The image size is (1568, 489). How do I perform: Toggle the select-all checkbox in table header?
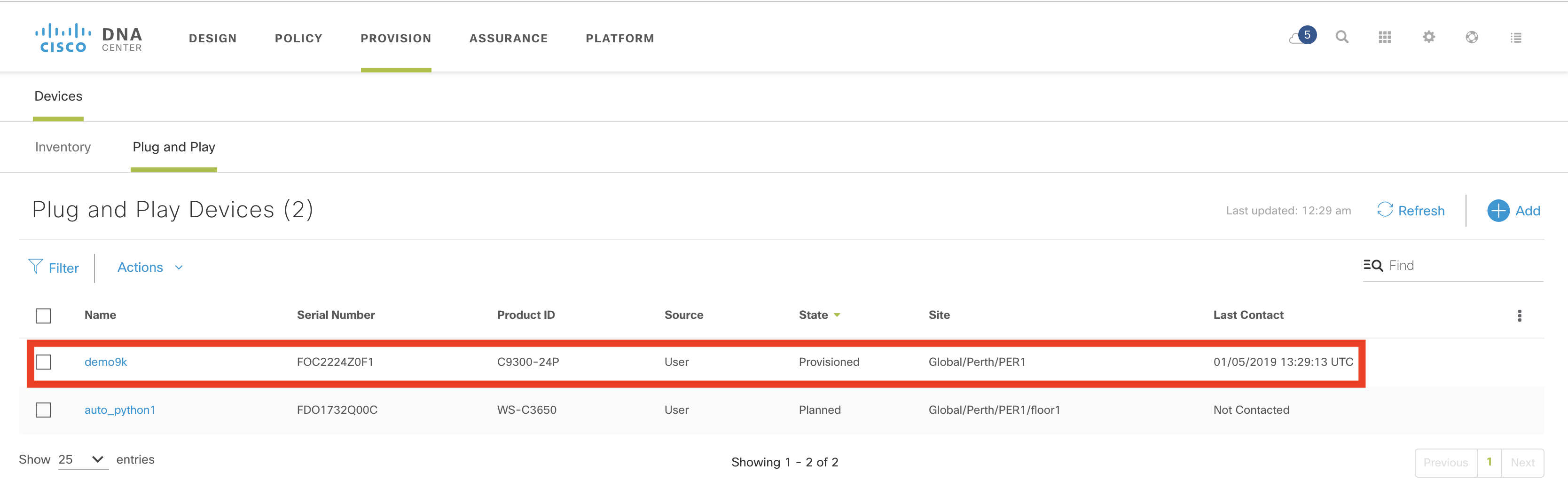point(43,315)
